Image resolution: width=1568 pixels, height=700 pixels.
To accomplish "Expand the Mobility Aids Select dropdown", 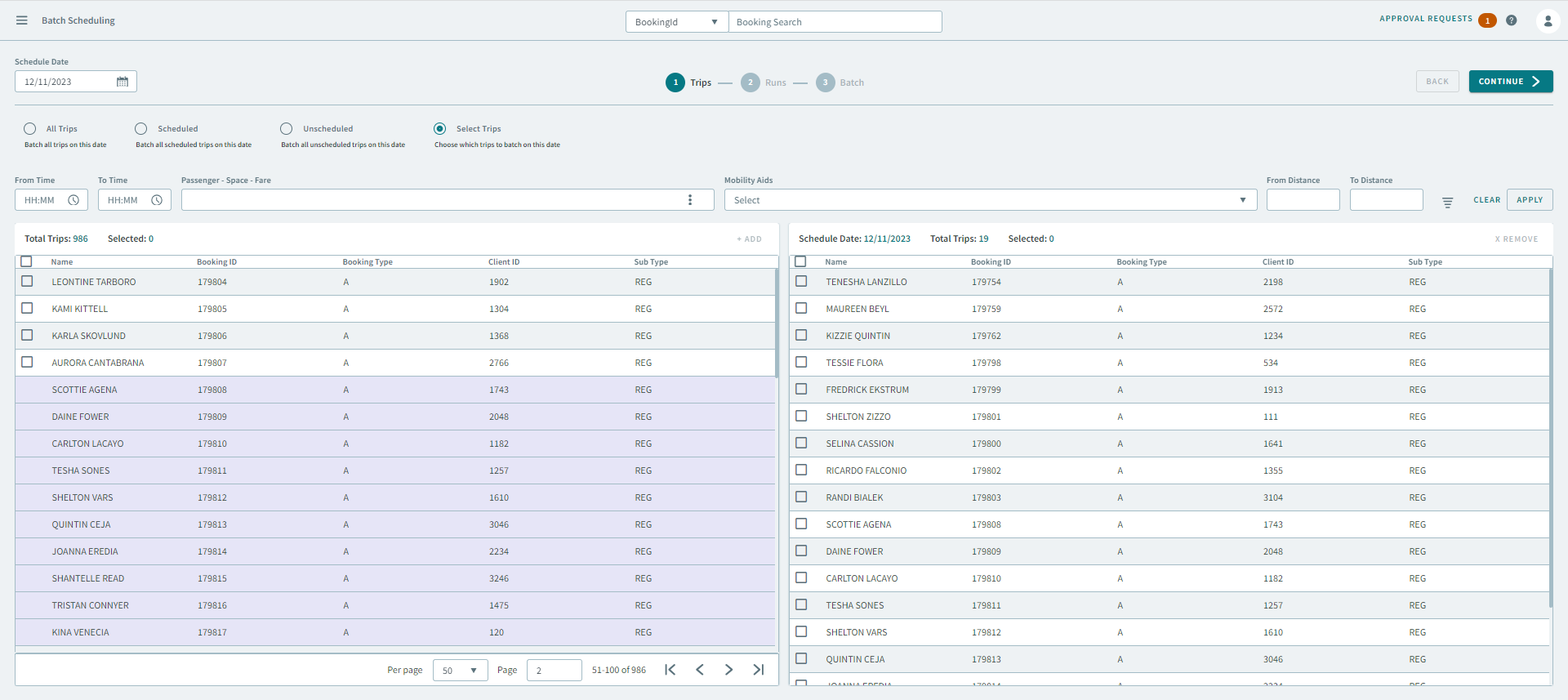I will click(x=989, y=200).
